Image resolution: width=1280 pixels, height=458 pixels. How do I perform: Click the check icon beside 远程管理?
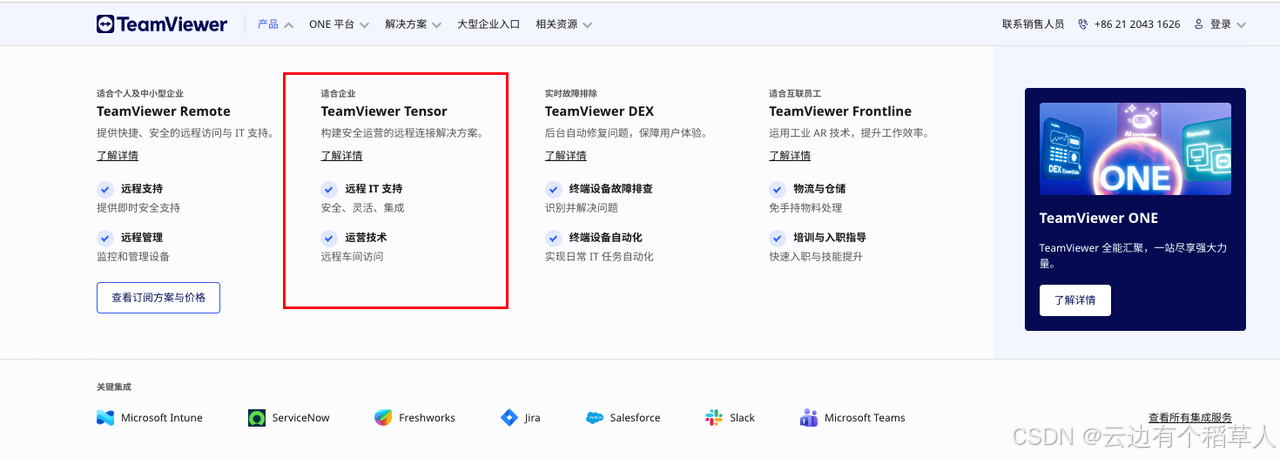coord(104,237)
